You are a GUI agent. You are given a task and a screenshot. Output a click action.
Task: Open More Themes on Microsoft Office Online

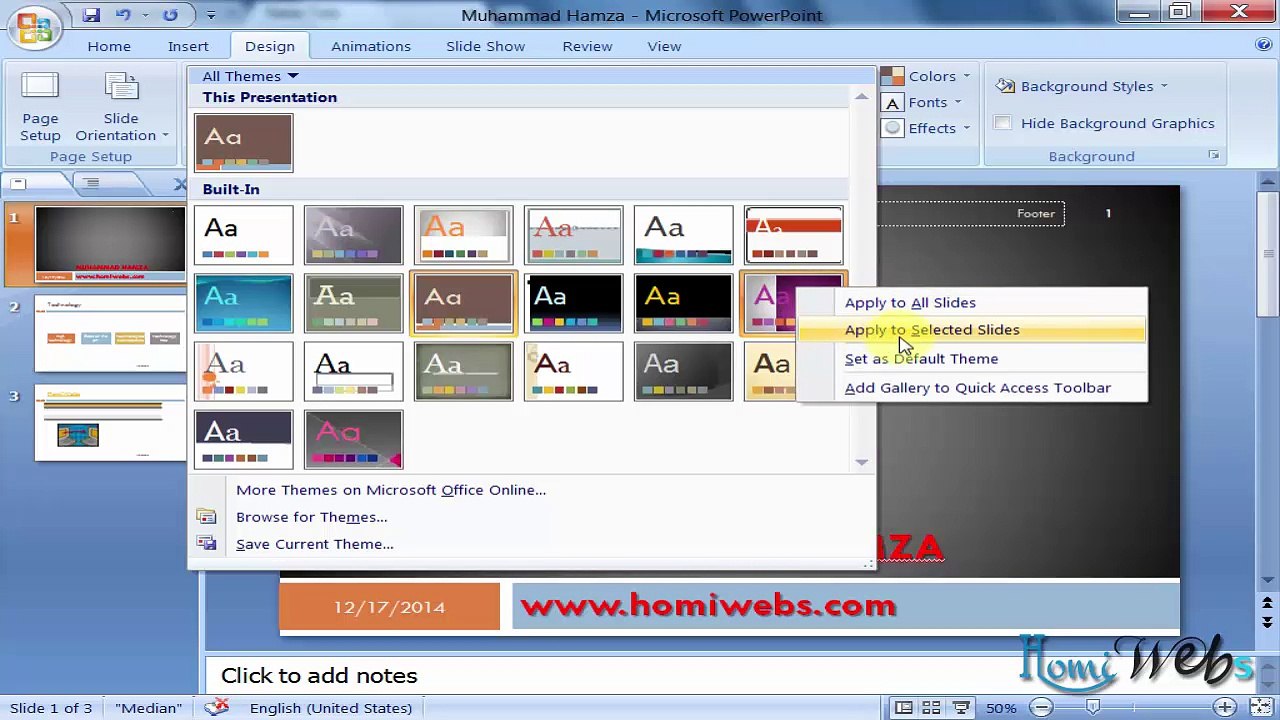pos(391,490)
